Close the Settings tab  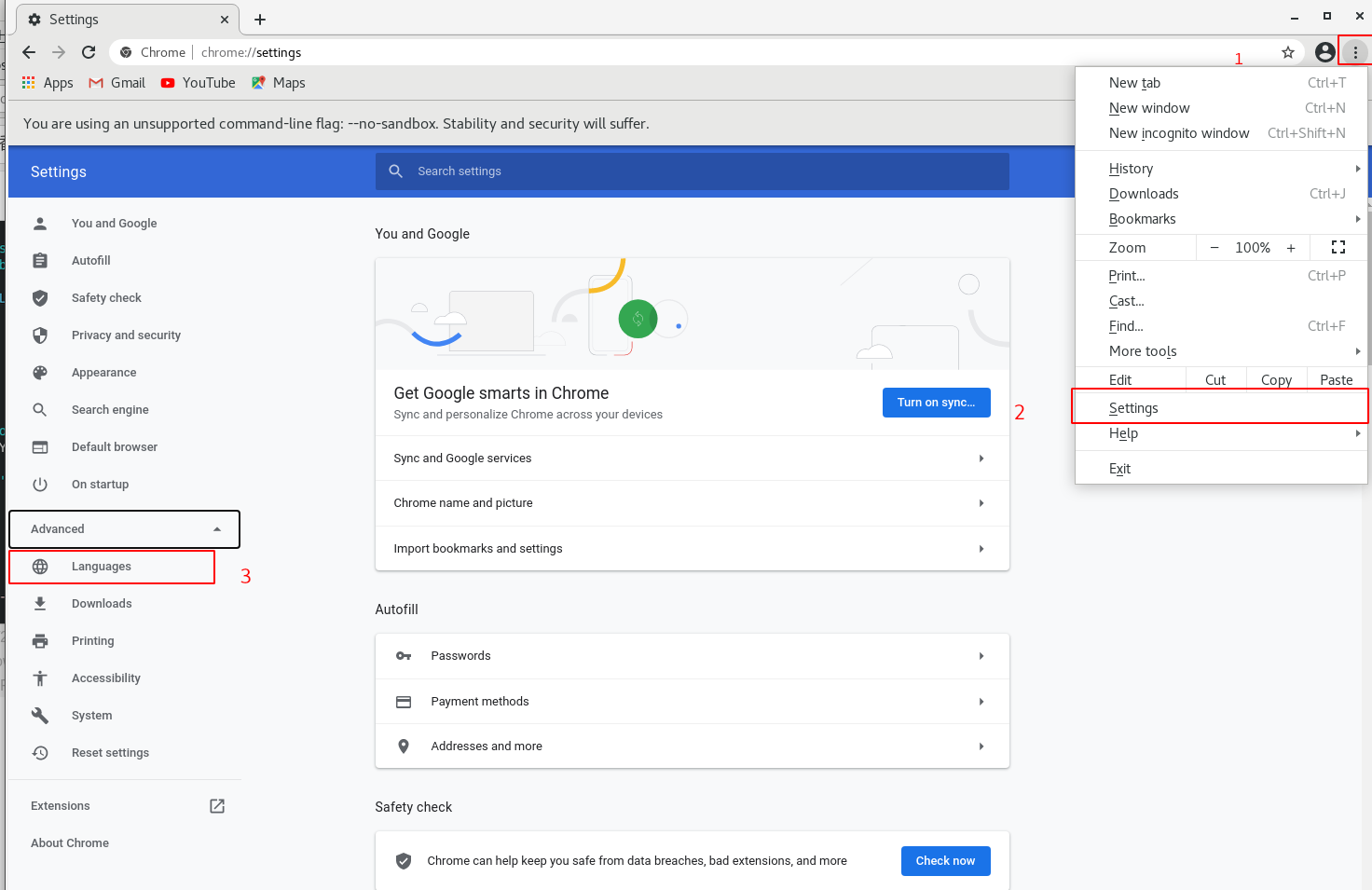tap(225, 20)
